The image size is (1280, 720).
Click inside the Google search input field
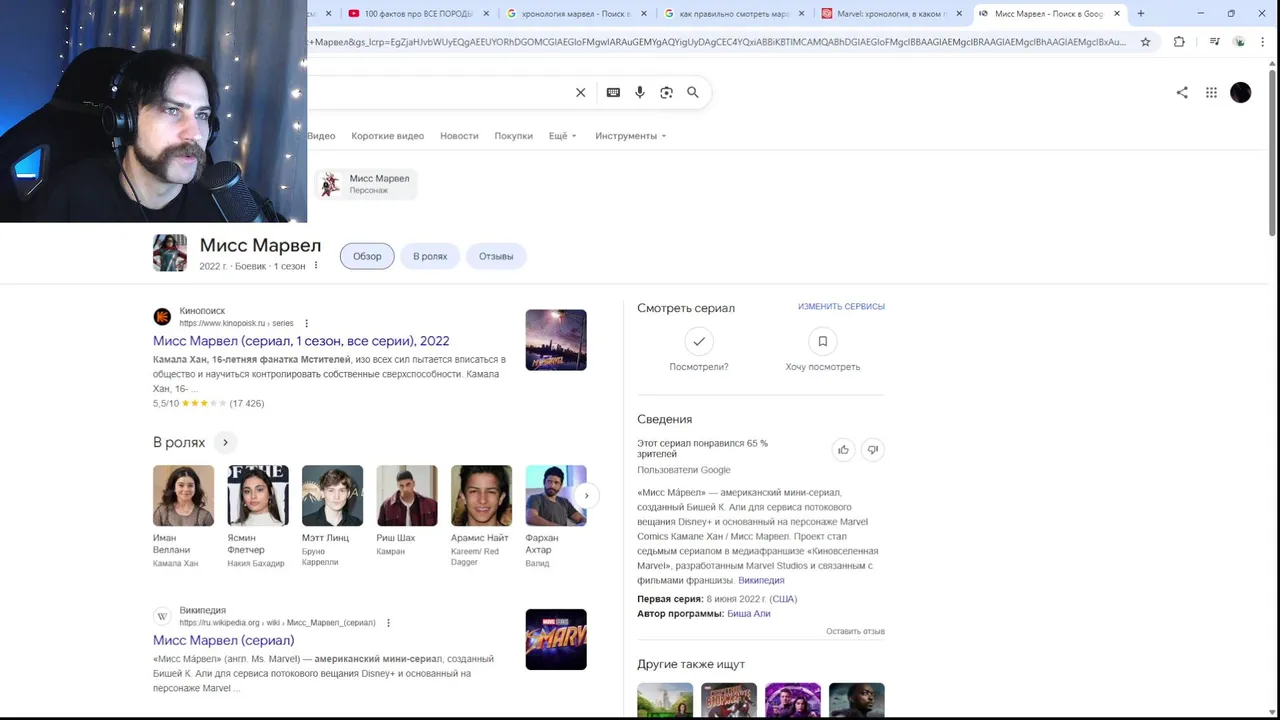tap(435, 92)
